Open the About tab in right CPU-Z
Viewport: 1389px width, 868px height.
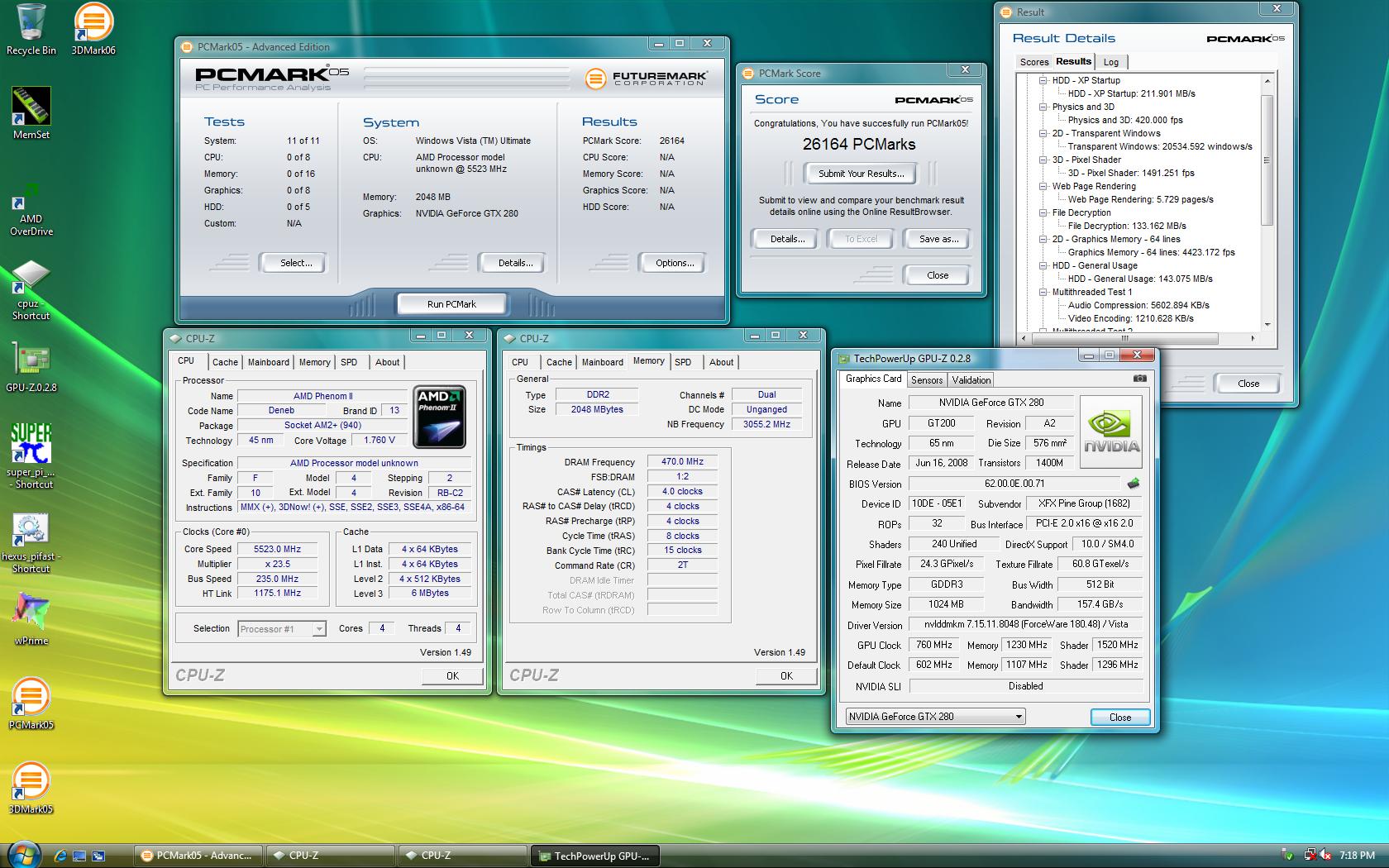[x=721, y=362]
